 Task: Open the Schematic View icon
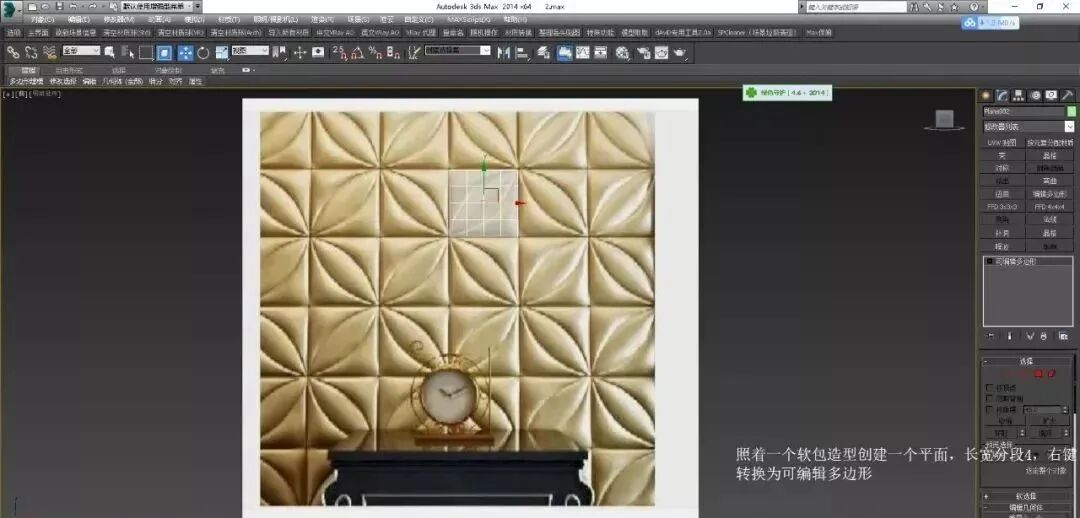(601, 52)
